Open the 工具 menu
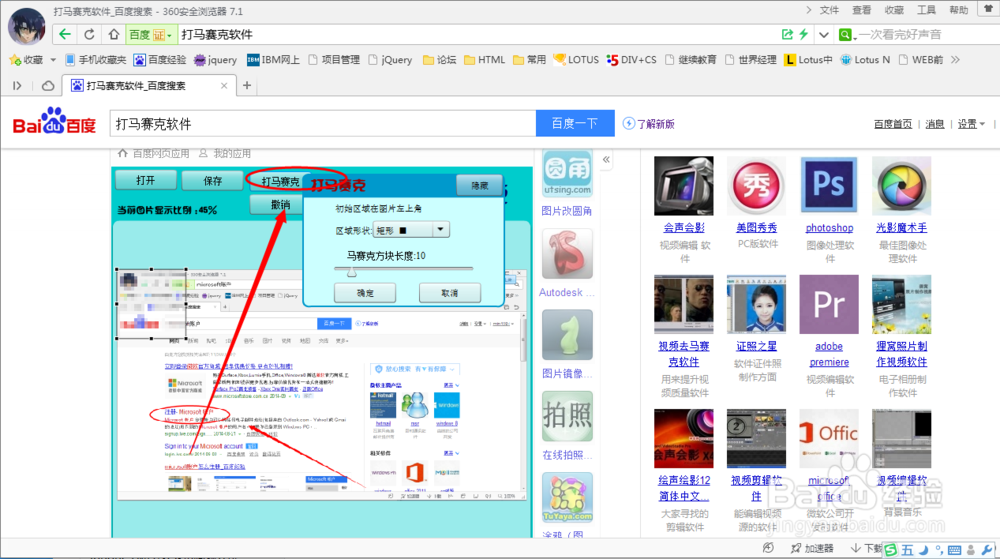The height and width of the screenshot is (559, 1000). [927, 10]
